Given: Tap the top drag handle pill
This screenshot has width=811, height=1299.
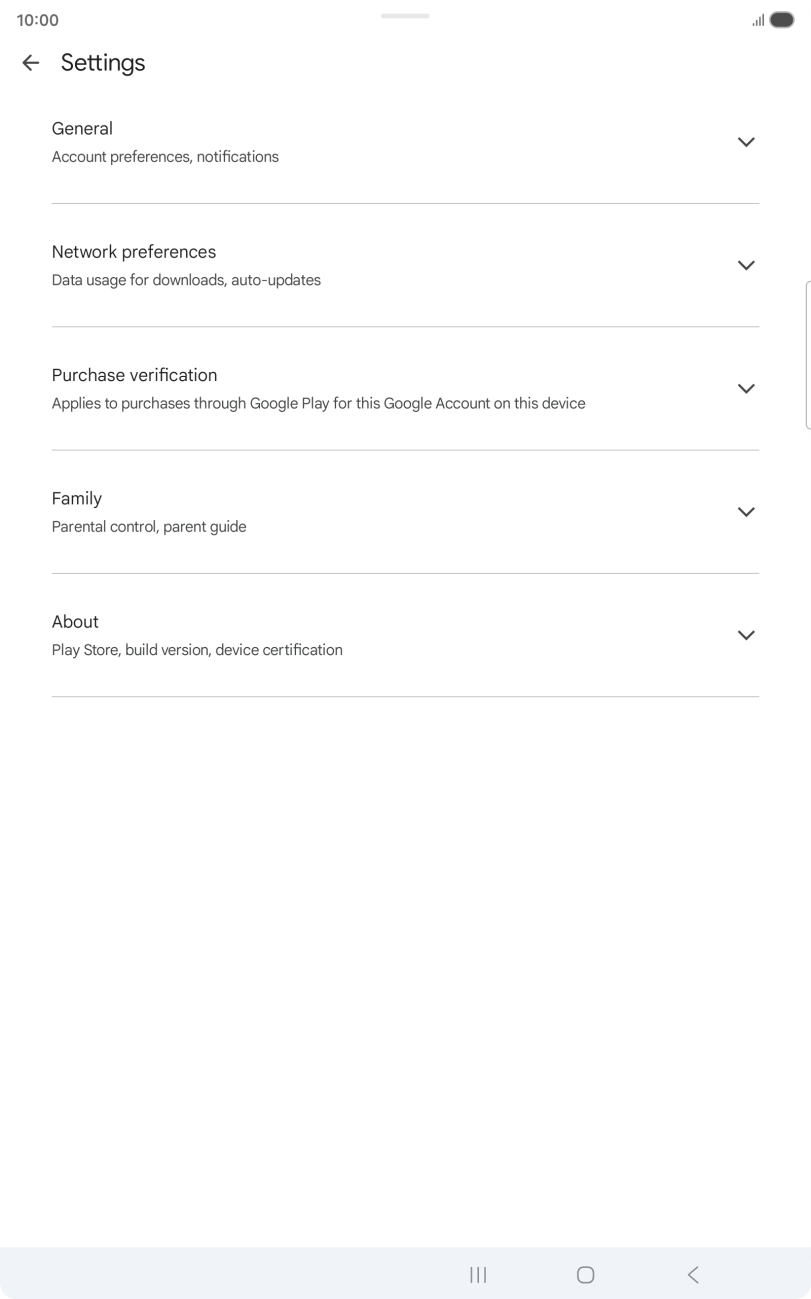Looking at the screenshot, I should pos(405,16).
